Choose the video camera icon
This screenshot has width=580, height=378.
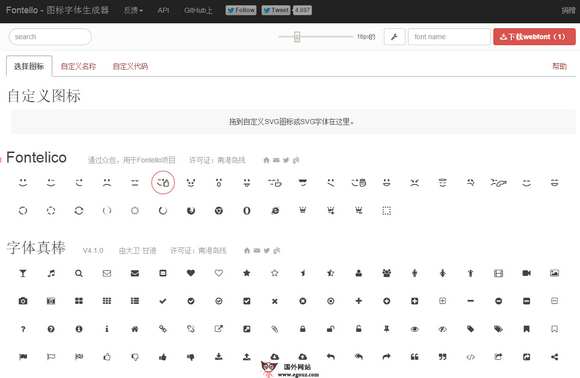coord(526,273)
